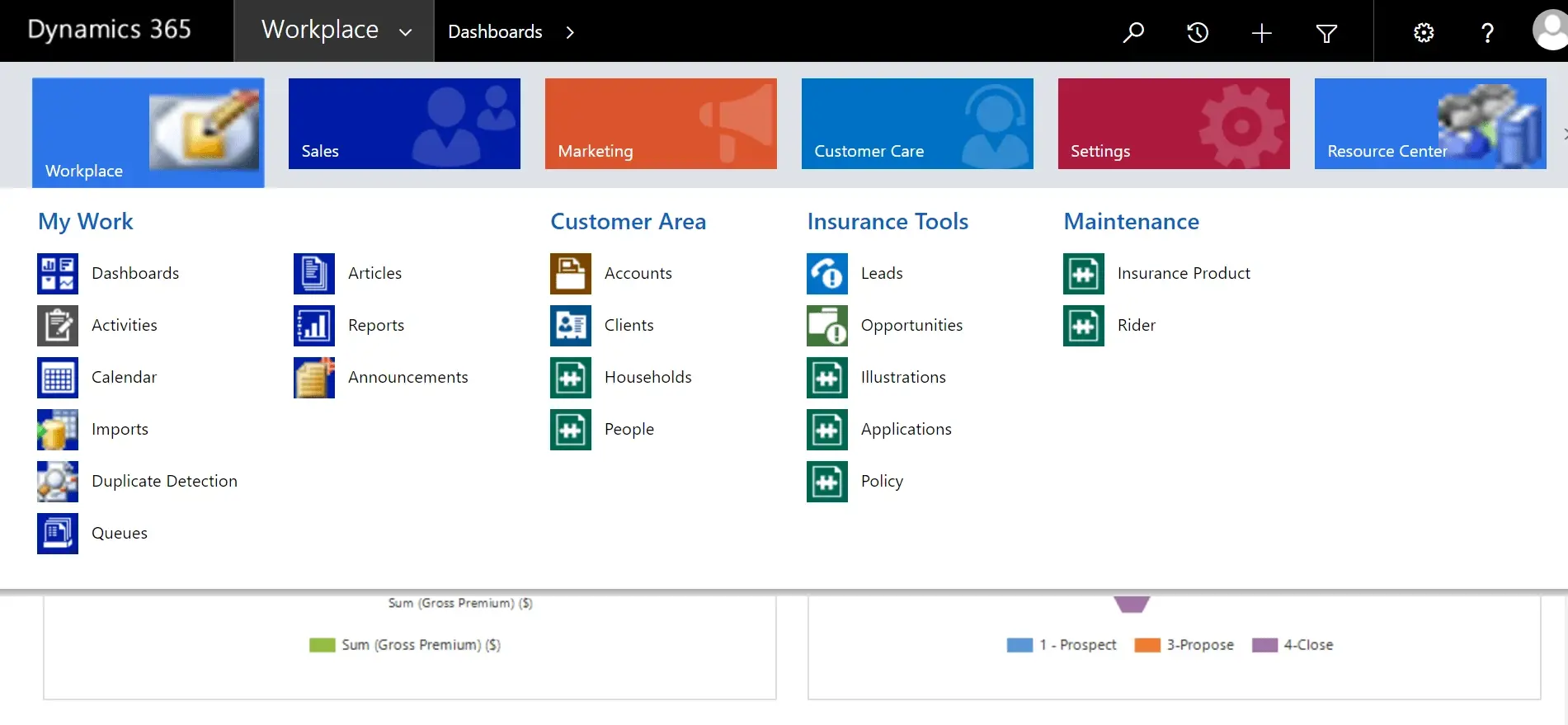1568x725 pixels.
Task: Open the Announcements link
Action: point(408,377)
